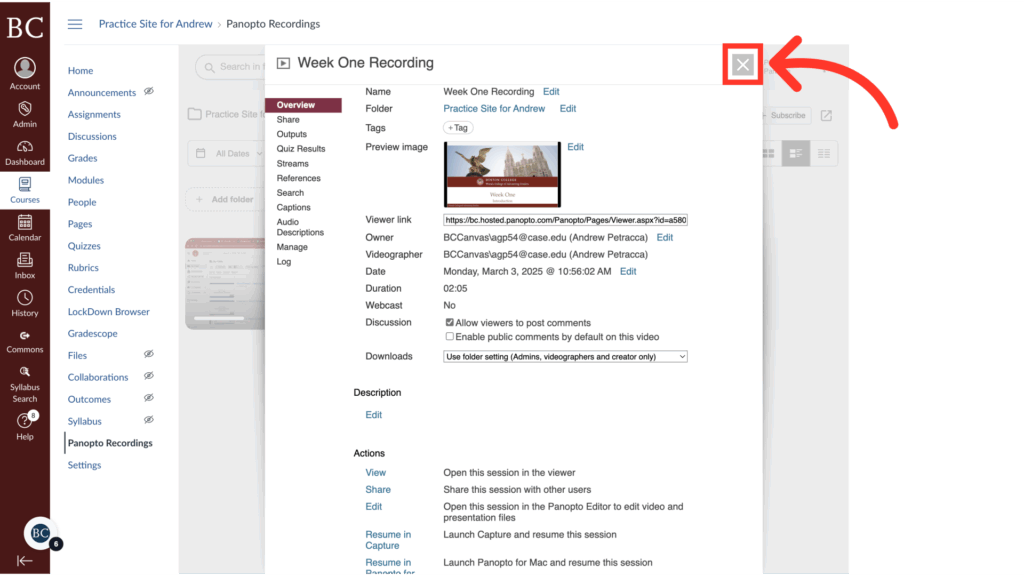Open the Downloads folder setting dropdown
The height and width of the screenshot is (576, 1024).
(565, 356)
